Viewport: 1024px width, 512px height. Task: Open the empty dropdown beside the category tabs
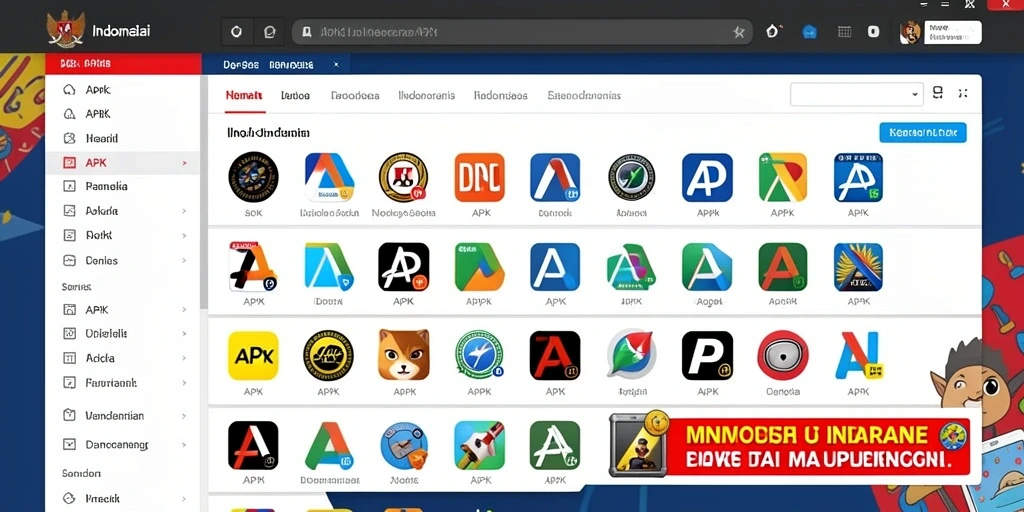coord(857,94)
